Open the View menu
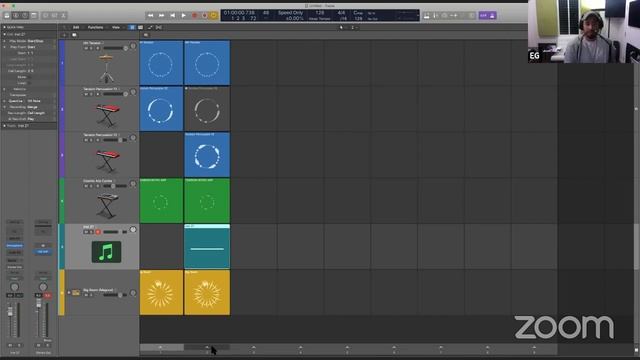The width and height of the screenshot is (640, 360). (116, 27)
